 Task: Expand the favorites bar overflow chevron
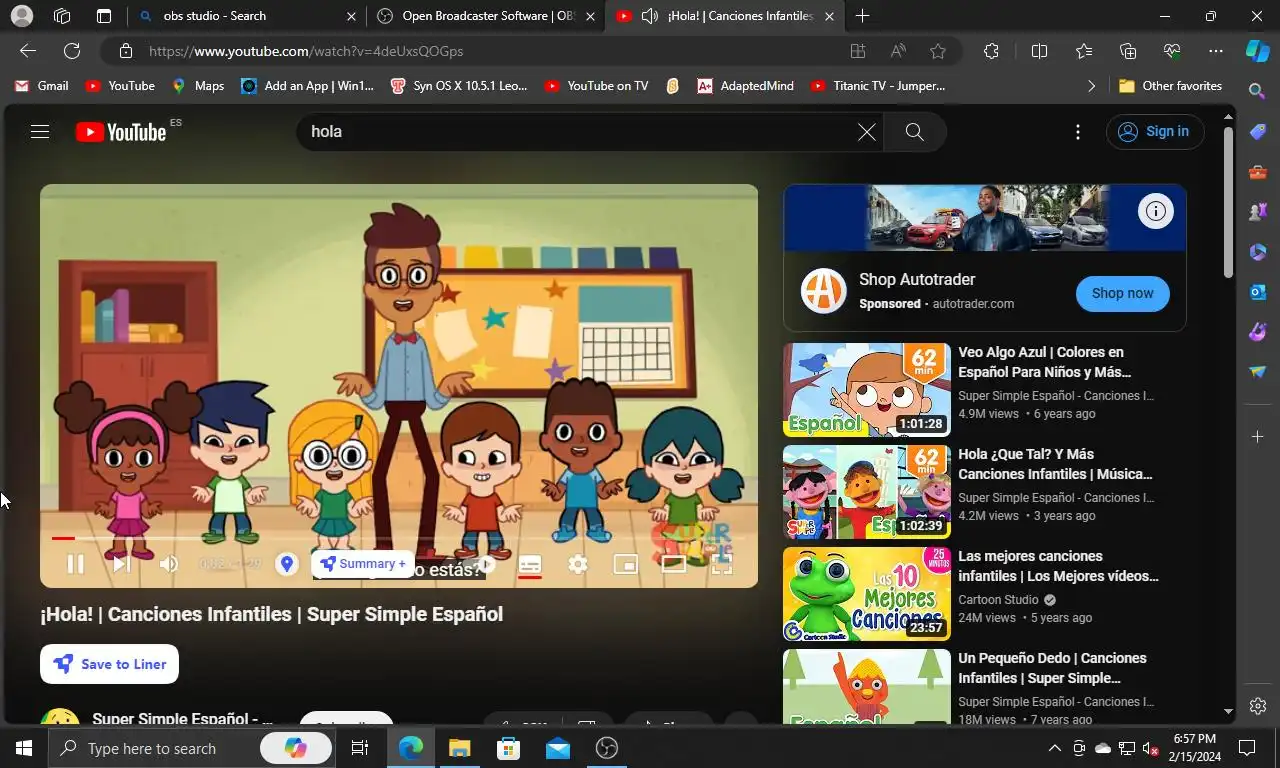coord(1091,86)
